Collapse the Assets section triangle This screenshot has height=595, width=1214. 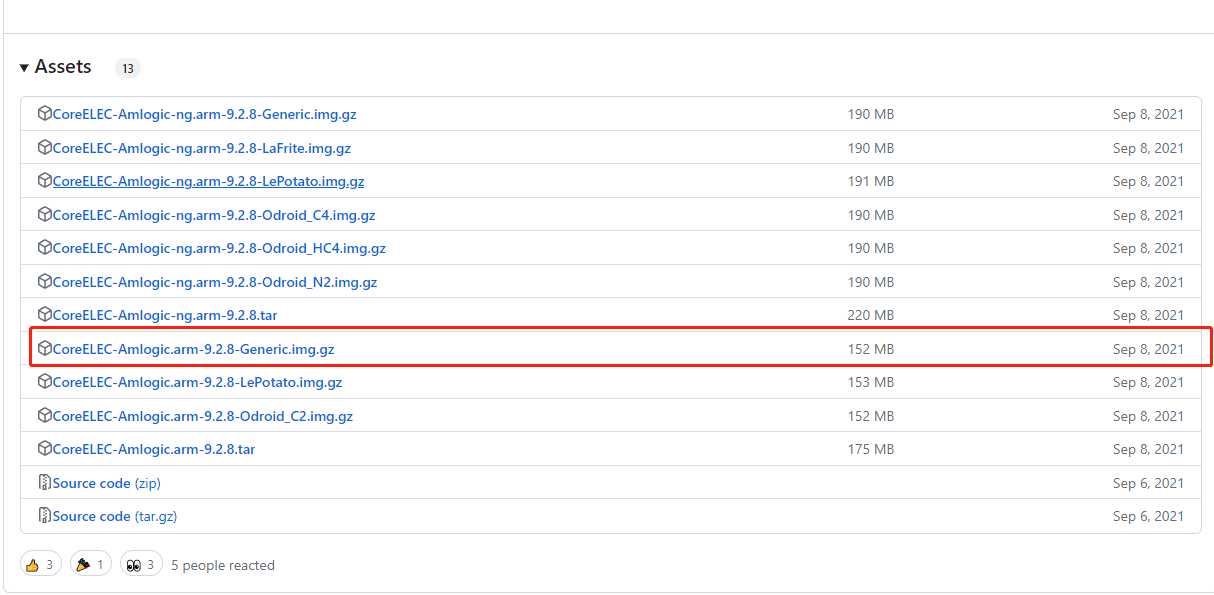click(x=24, y=68)
